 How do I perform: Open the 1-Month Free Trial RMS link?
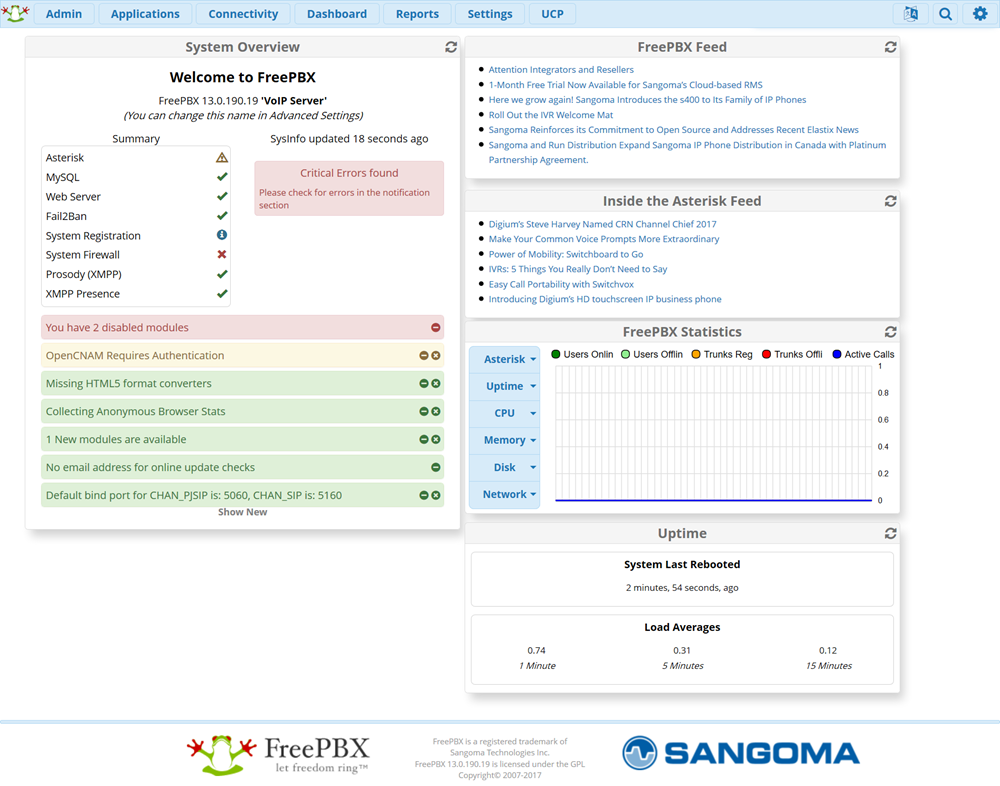626,85
